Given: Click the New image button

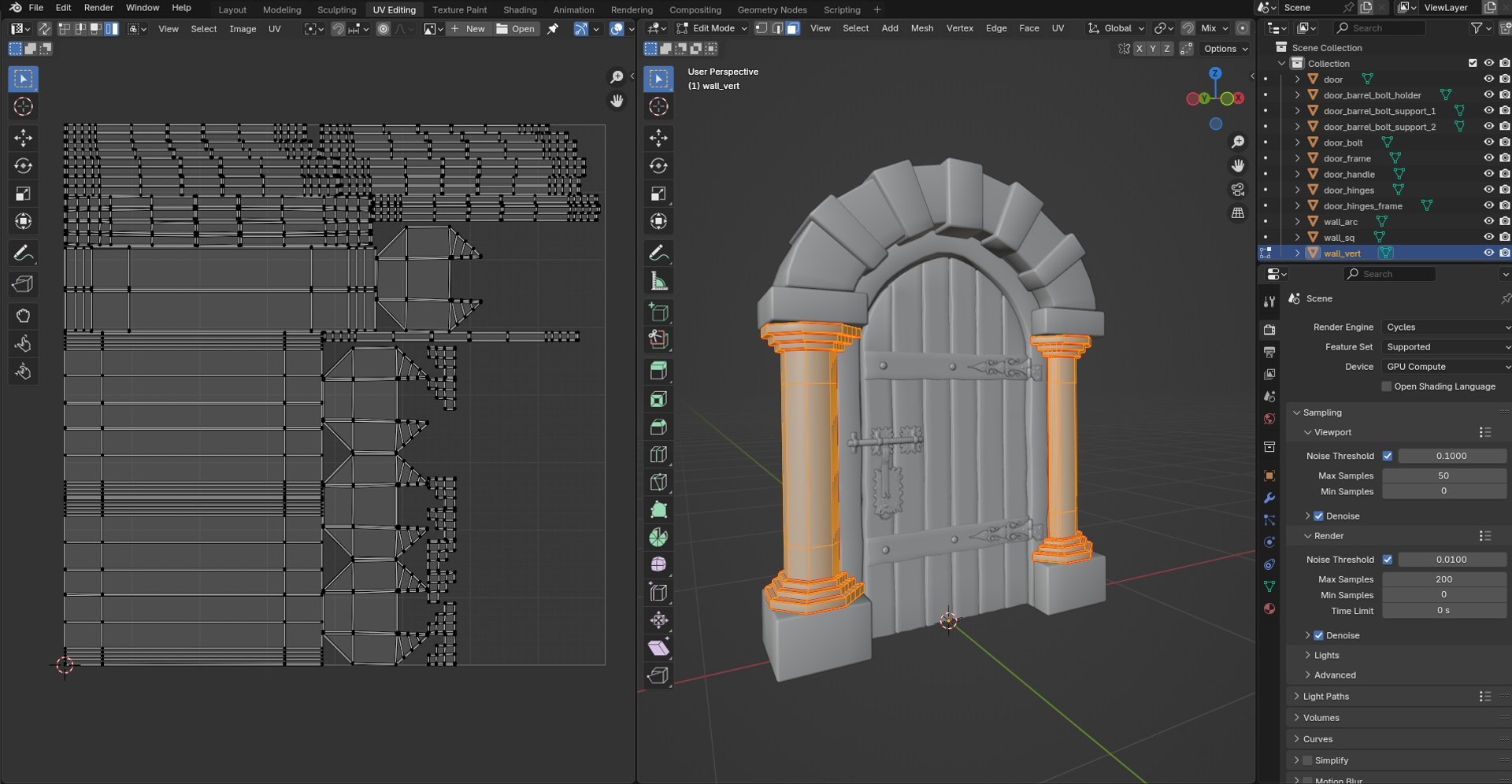Looking at the screenshot, I should pyautogui.click(x=469, y=29).
